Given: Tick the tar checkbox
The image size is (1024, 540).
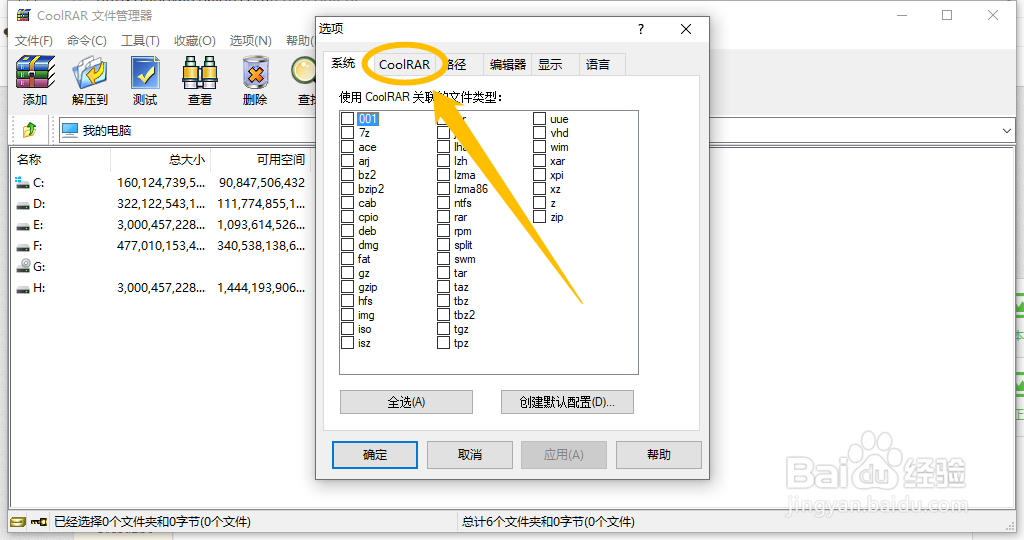Looking at the screenshot, I should pyautogui.click(x=443, y=273).
